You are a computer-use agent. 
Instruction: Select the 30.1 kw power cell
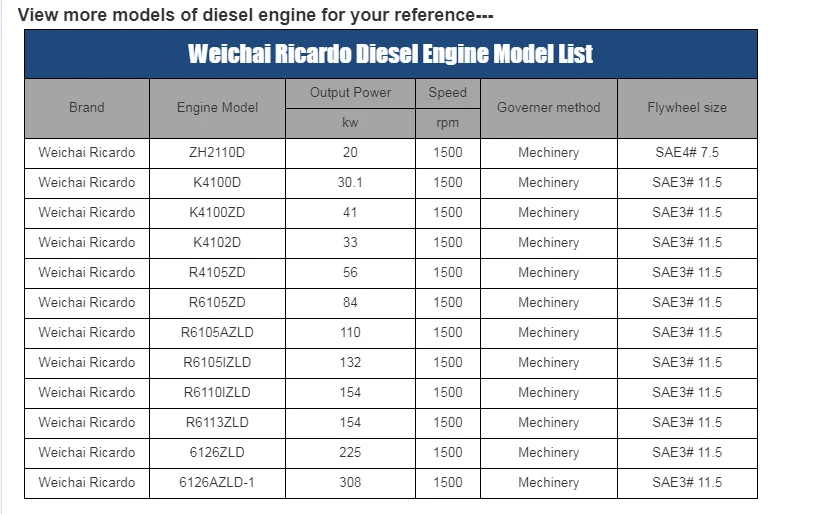click(351, 183)
